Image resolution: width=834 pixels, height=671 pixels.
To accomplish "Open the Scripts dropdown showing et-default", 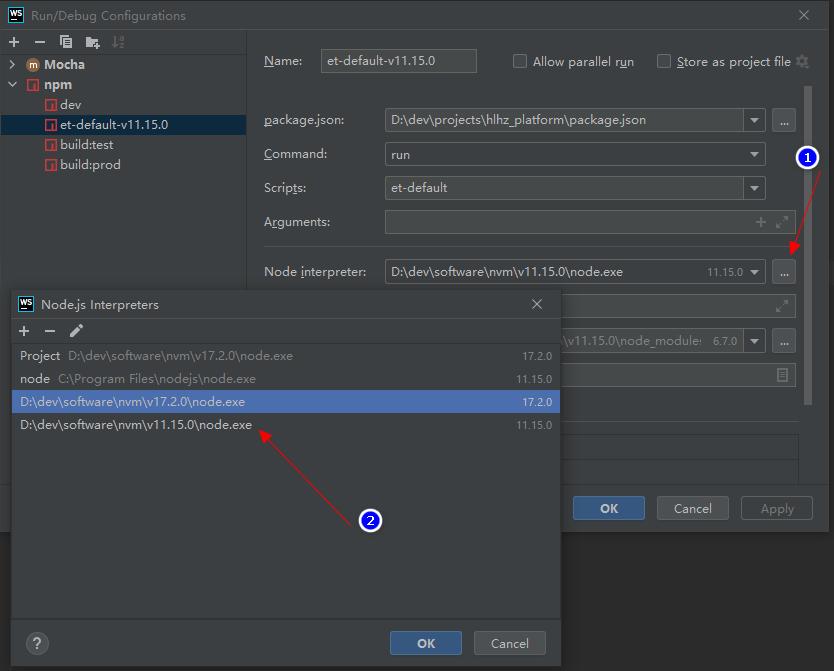I will 754,188.
